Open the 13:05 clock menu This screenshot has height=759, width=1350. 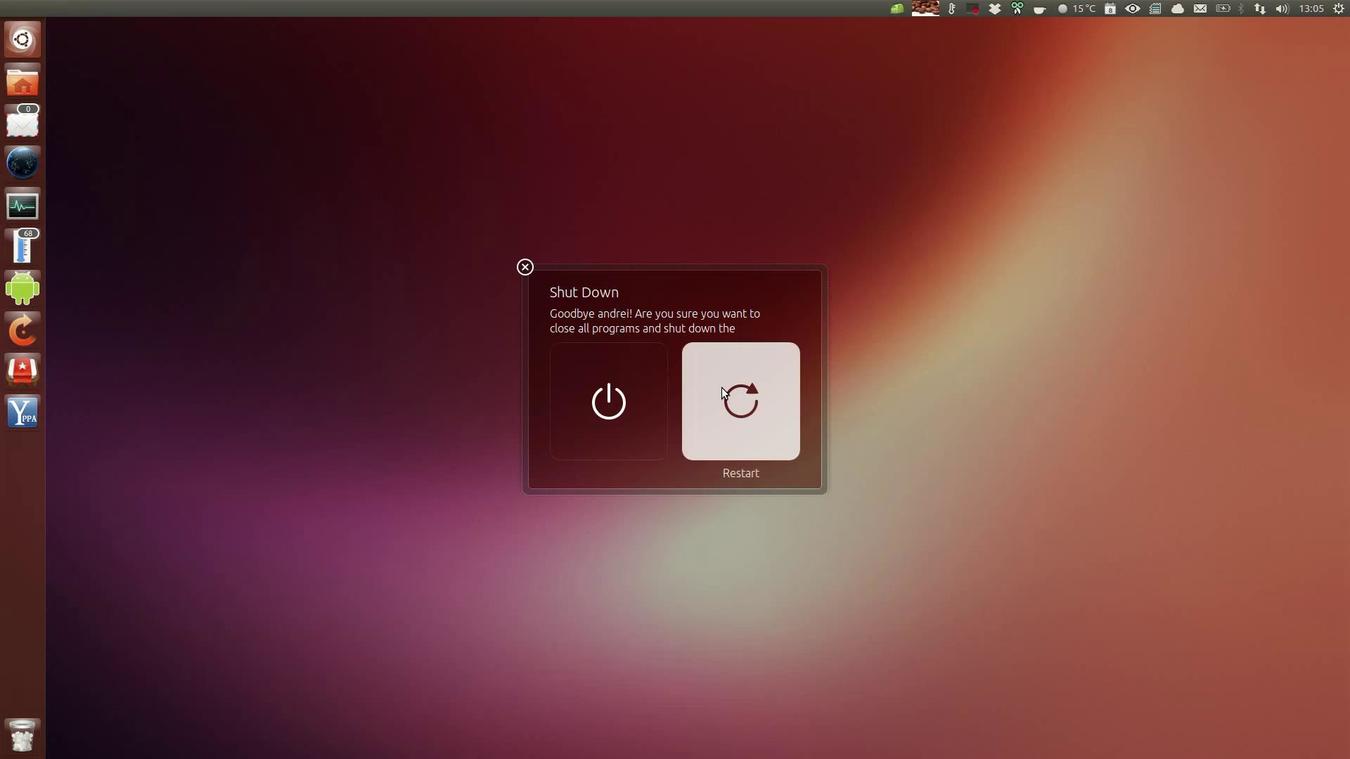[x=1311, y=9]
